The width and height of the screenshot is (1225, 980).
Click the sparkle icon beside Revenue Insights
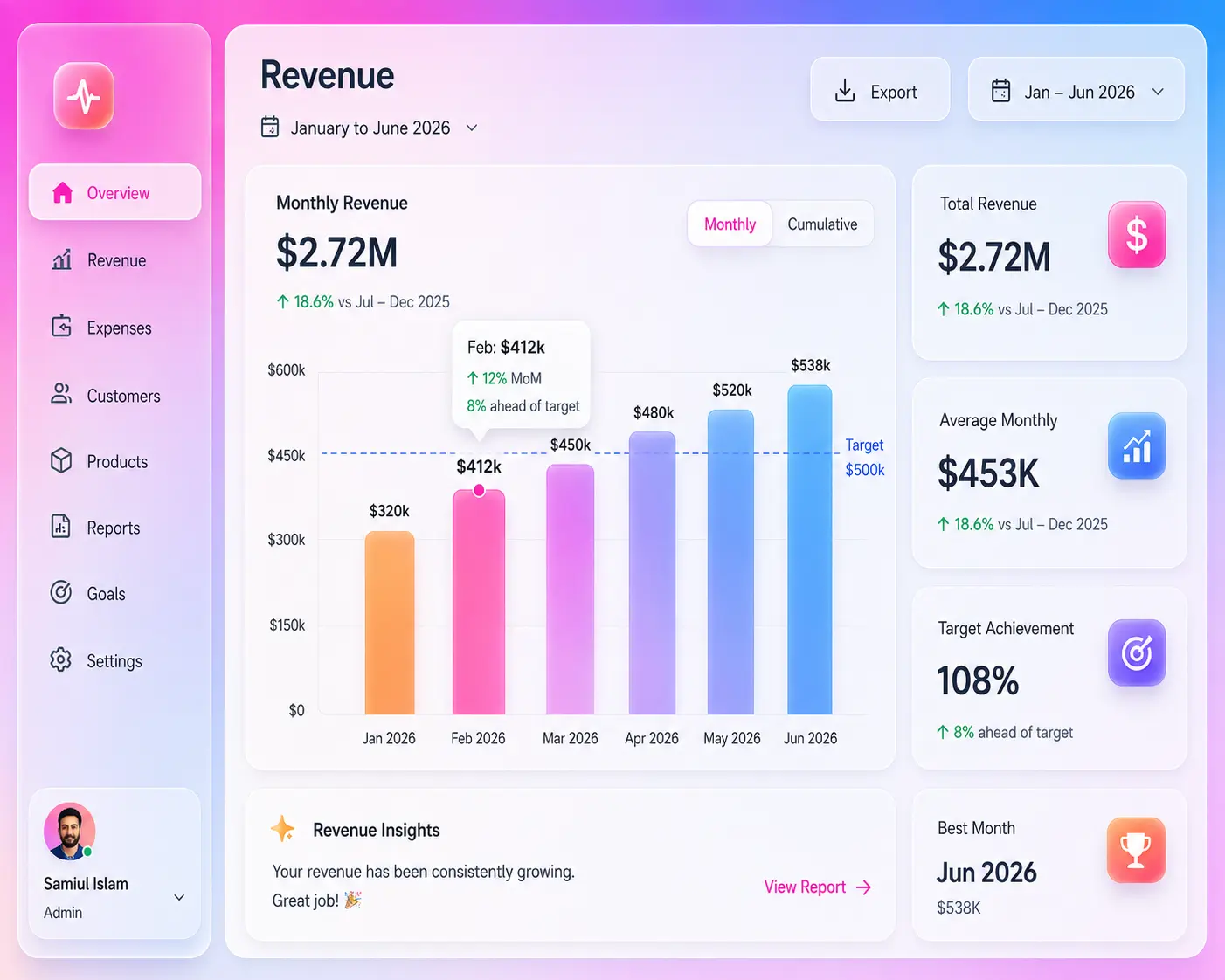click(x=283, y=829)
